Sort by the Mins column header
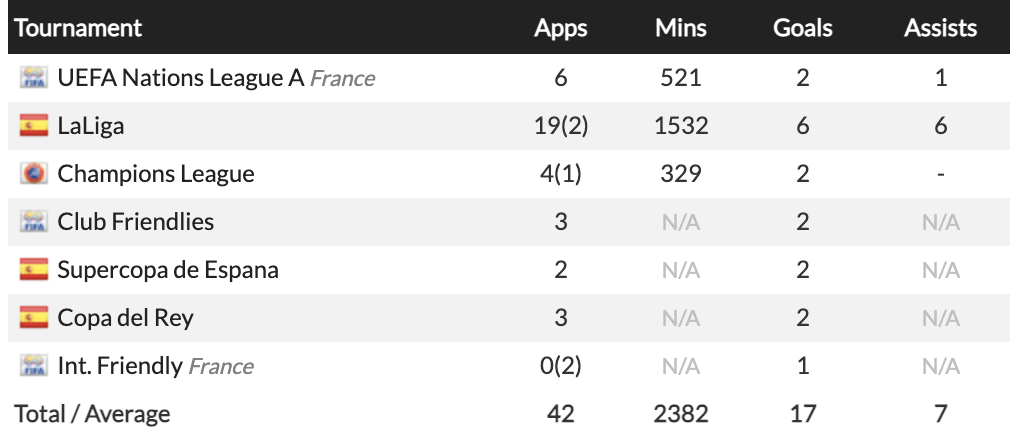The width and height of the screenshot is (1010, 444). [x=681, y=28]
